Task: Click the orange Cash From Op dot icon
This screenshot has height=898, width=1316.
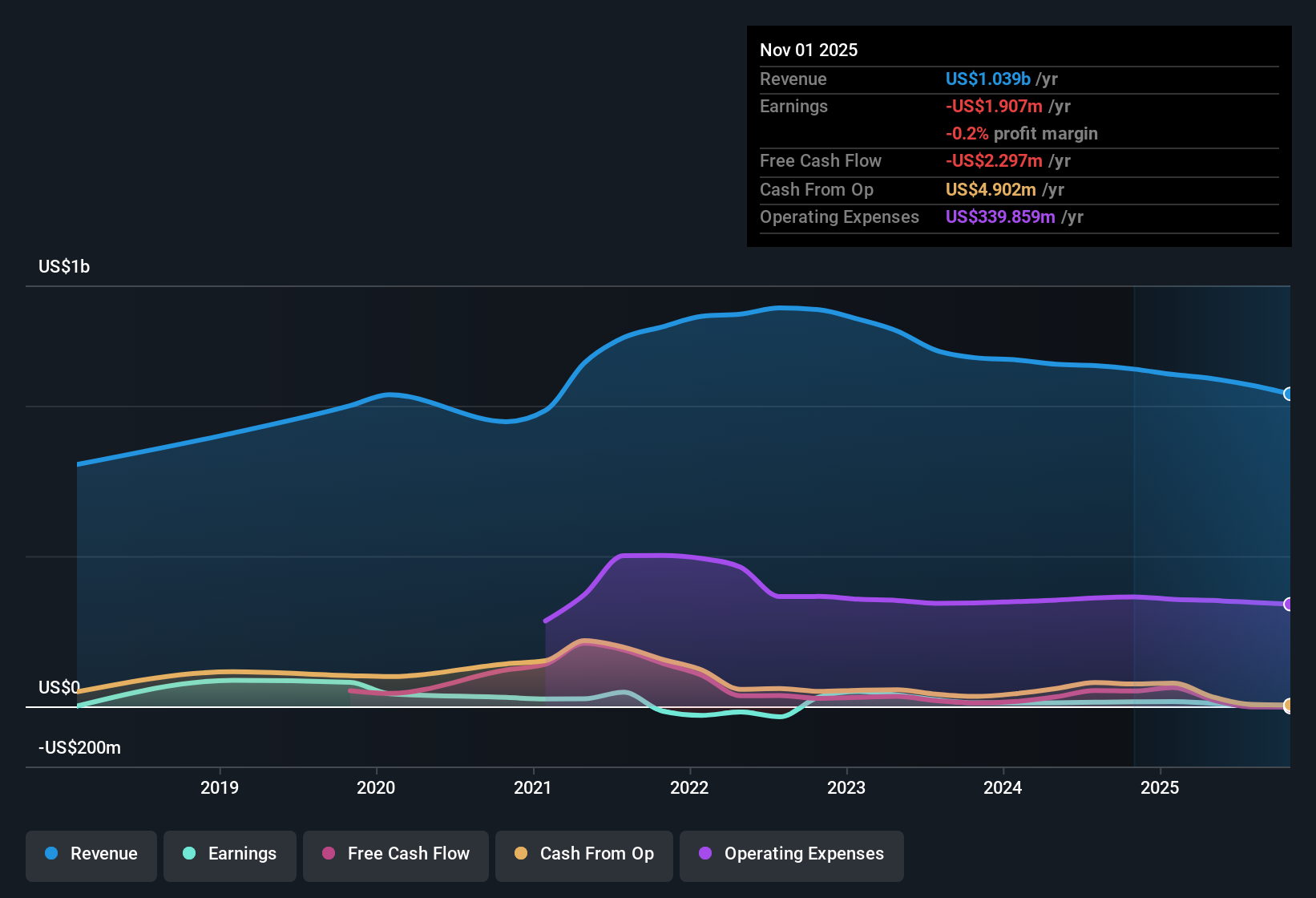Action: click(520, 854)
